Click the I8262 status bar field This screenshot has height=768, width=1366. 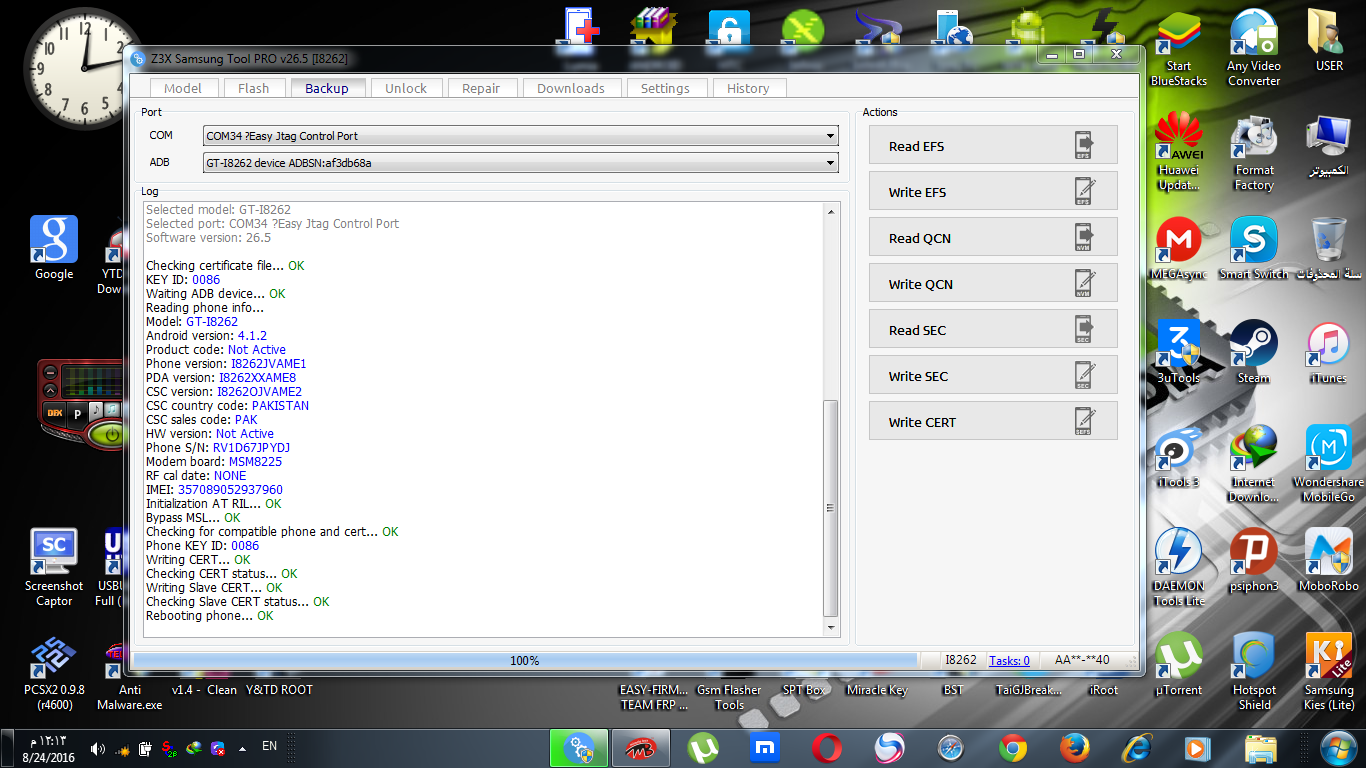(962, 661)
